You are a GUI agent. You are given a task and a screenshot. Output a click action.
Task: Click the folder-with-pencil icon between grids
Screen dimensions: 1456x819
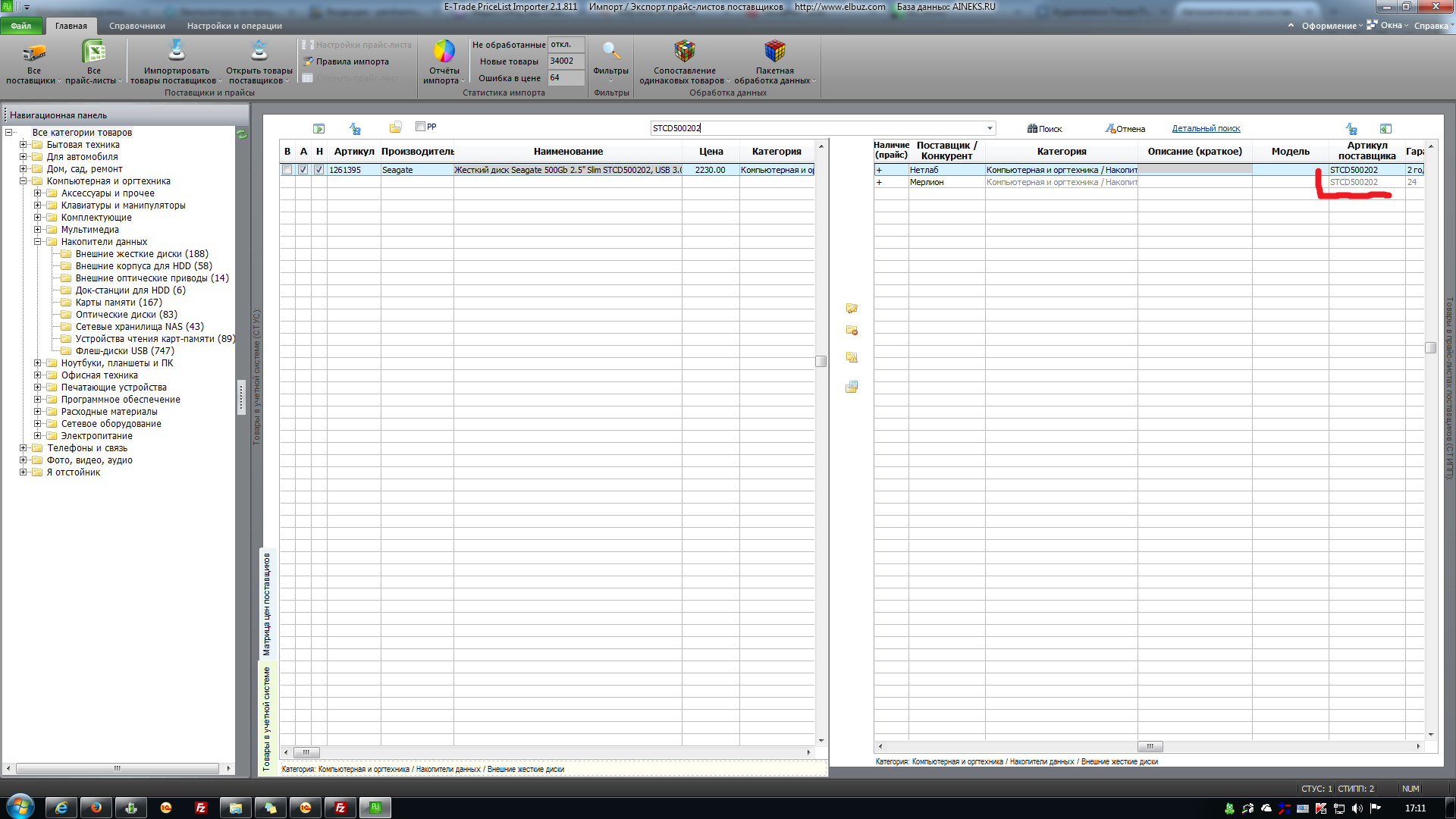point(852,309)
